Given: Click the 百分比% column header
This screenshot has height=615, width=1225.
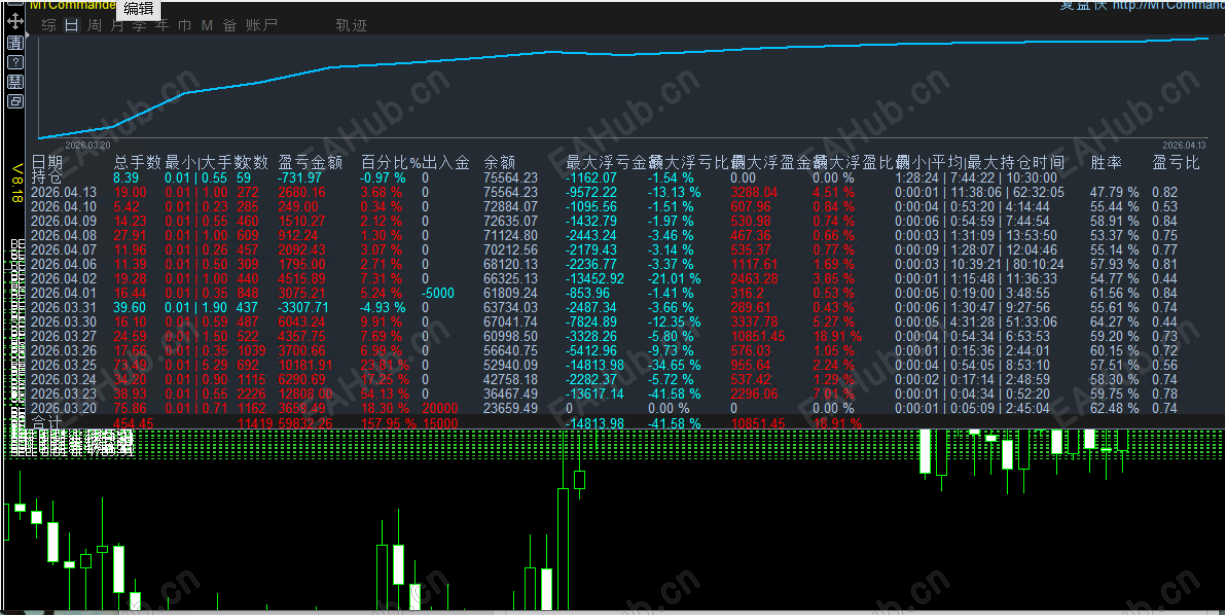Looking at the screenshot, I should click(391, 162).
